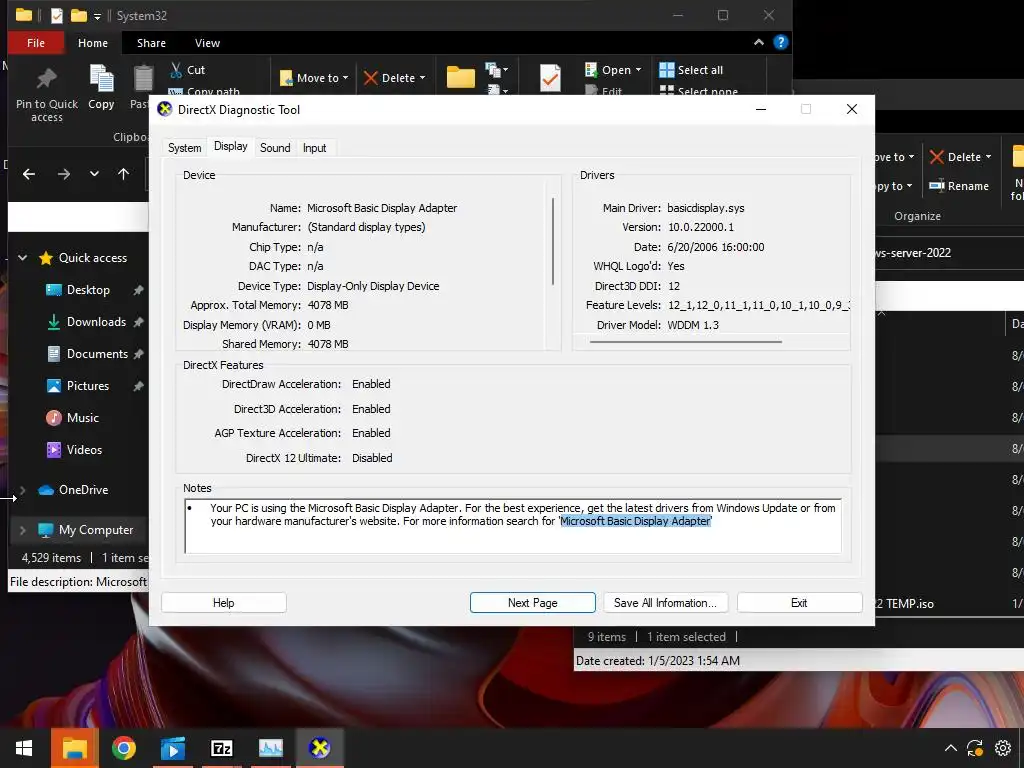Exit the DirectX Diagnostic Tool
The width and height of the screenshot is (1024, 768).
(799, 603)
